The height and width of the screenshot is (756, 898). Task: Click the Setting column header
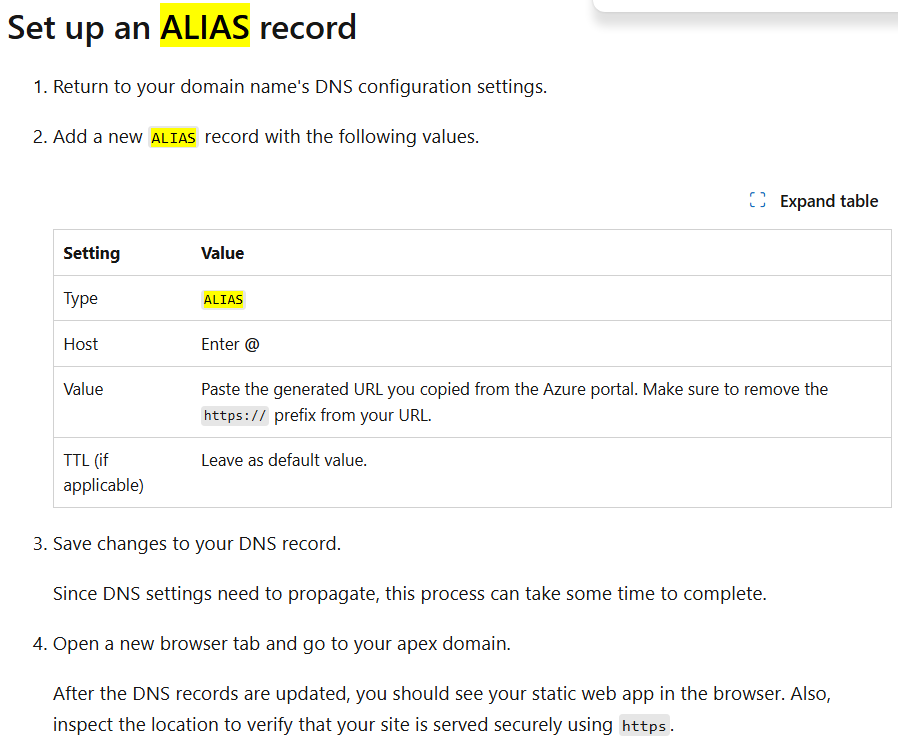point(92,253)
